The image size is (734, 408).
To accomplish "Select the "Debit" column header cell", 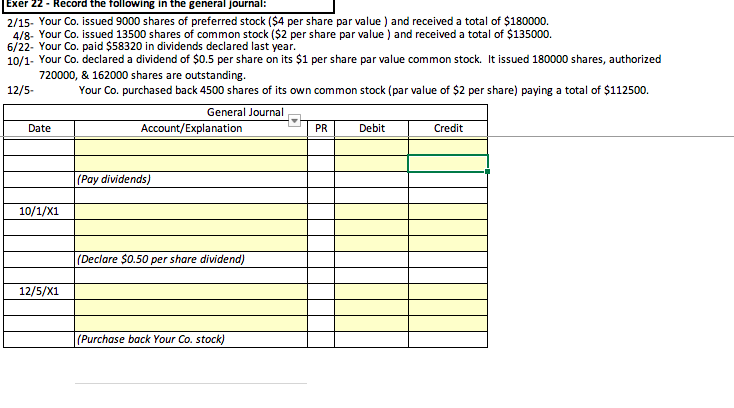I will pyautogui.click(x=372, y=128).
